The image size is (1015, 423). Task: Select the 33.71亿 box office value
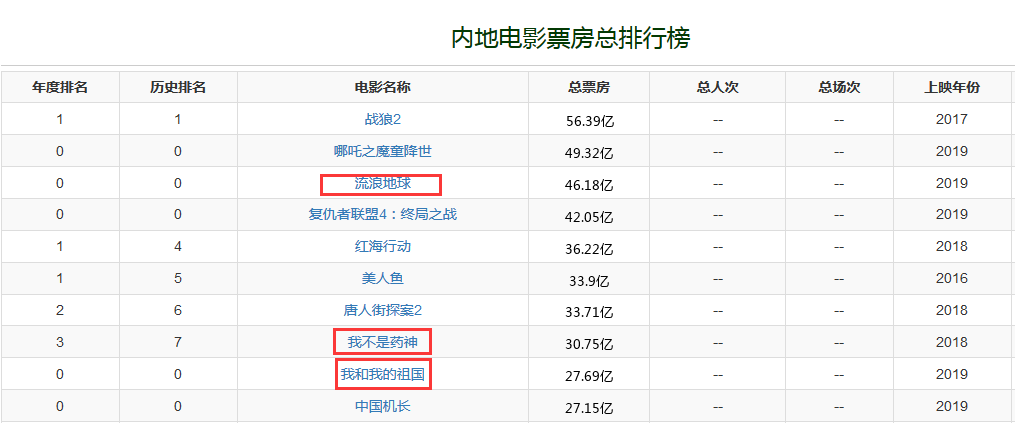589,313
